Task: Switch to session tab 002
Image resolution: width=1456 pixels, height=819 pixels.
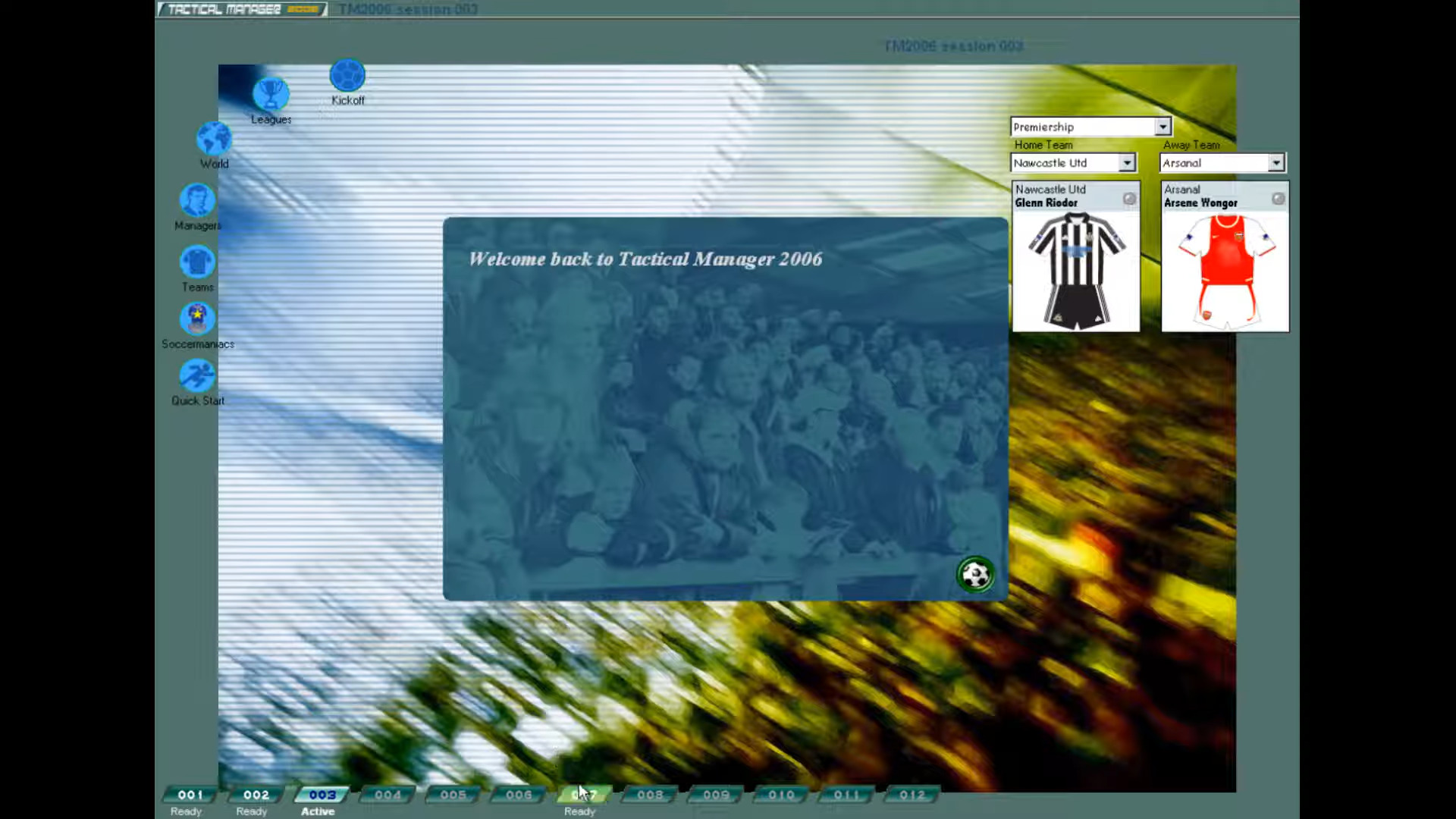Action: 256,795
